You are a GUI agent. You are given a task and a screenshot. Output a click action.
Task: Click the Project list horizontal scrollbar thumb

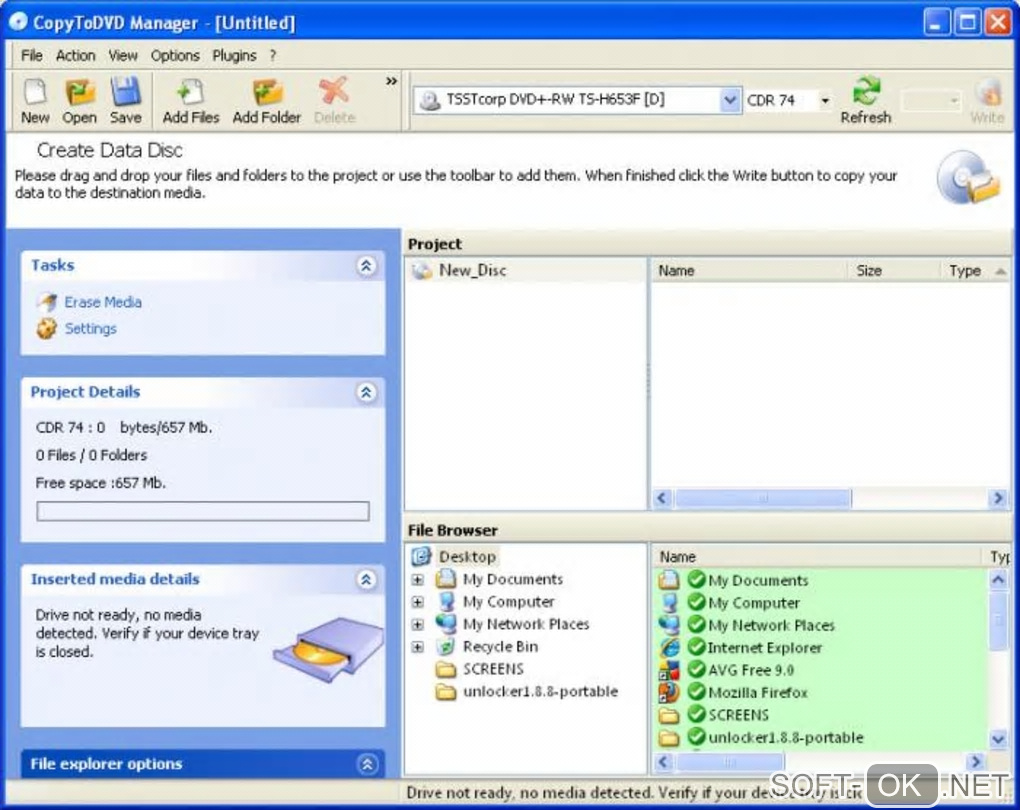click(x=762, y=498)
